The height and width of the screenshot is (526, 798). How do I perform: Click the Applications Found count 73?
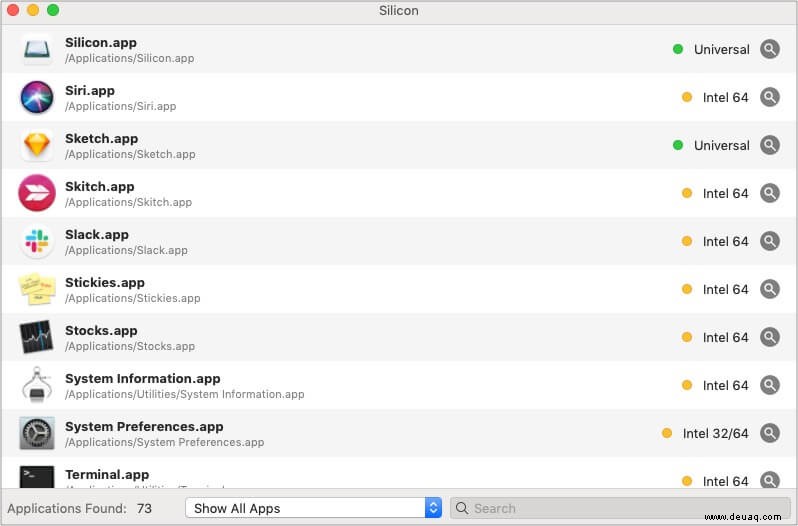click(144, 508)
